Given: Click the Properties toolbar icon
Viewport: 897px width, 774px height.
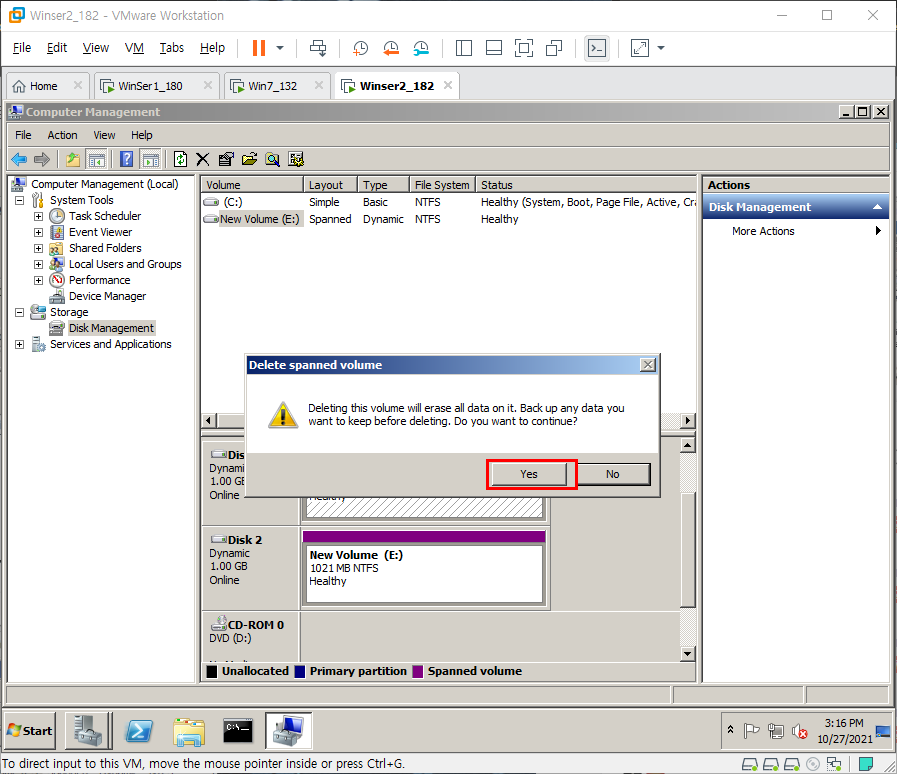Looking at the screenshot, I should (x=226, y=159).
